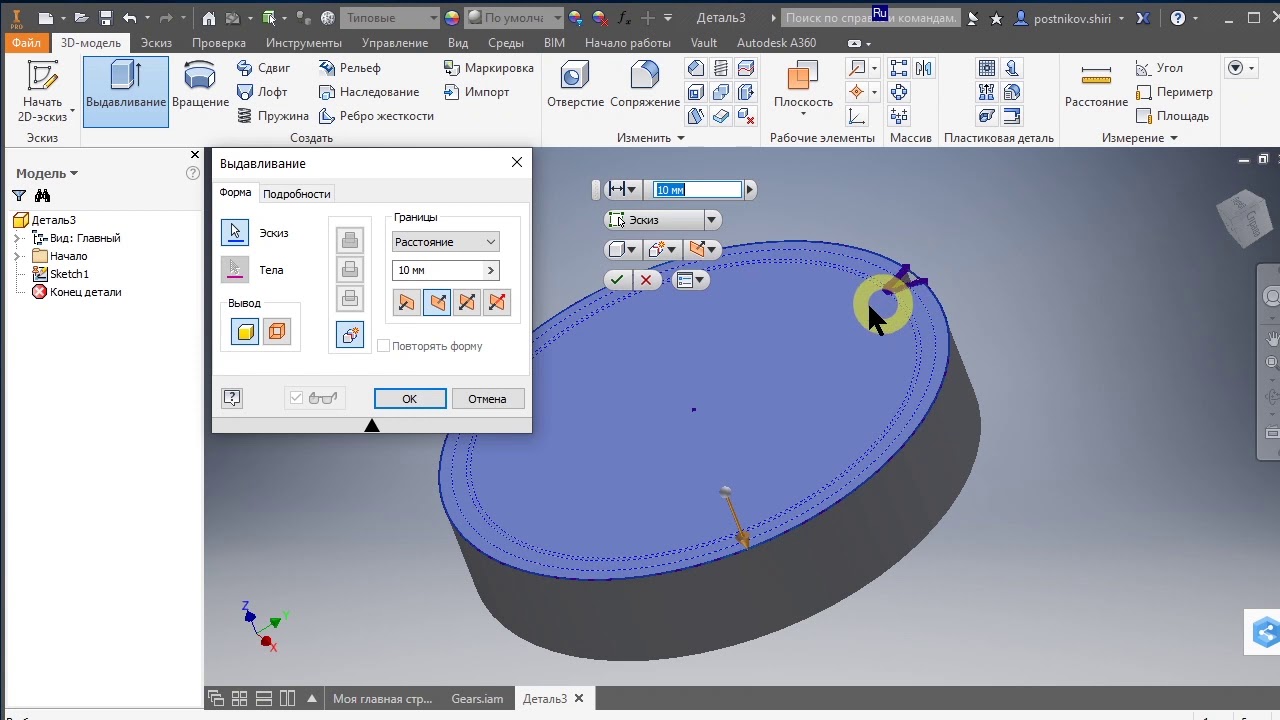The image size is (1280, 720).
Task: Click Отмена in Выдавливание dialog
Action: click(487, 398)
